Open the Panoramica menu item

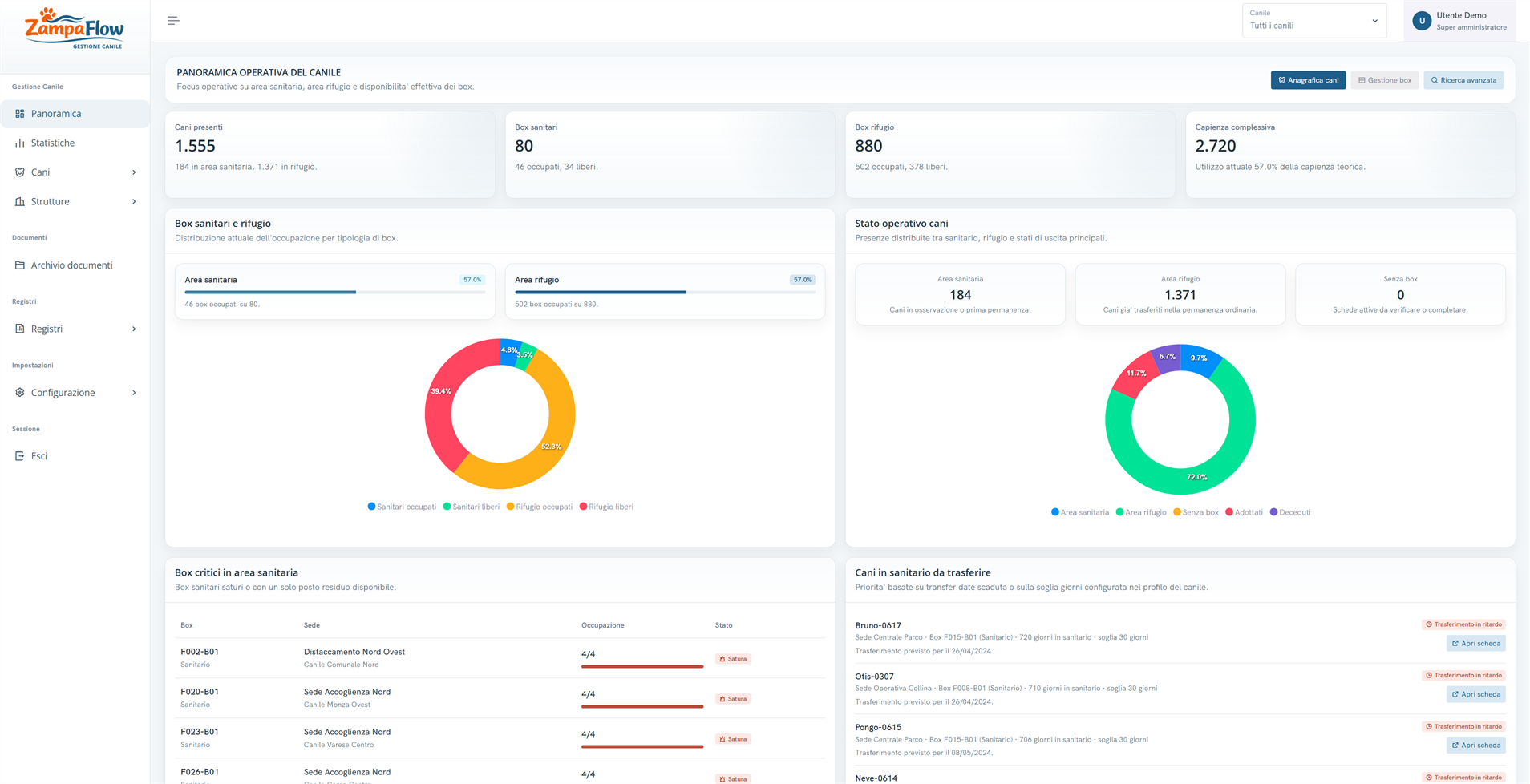point(75,114)
